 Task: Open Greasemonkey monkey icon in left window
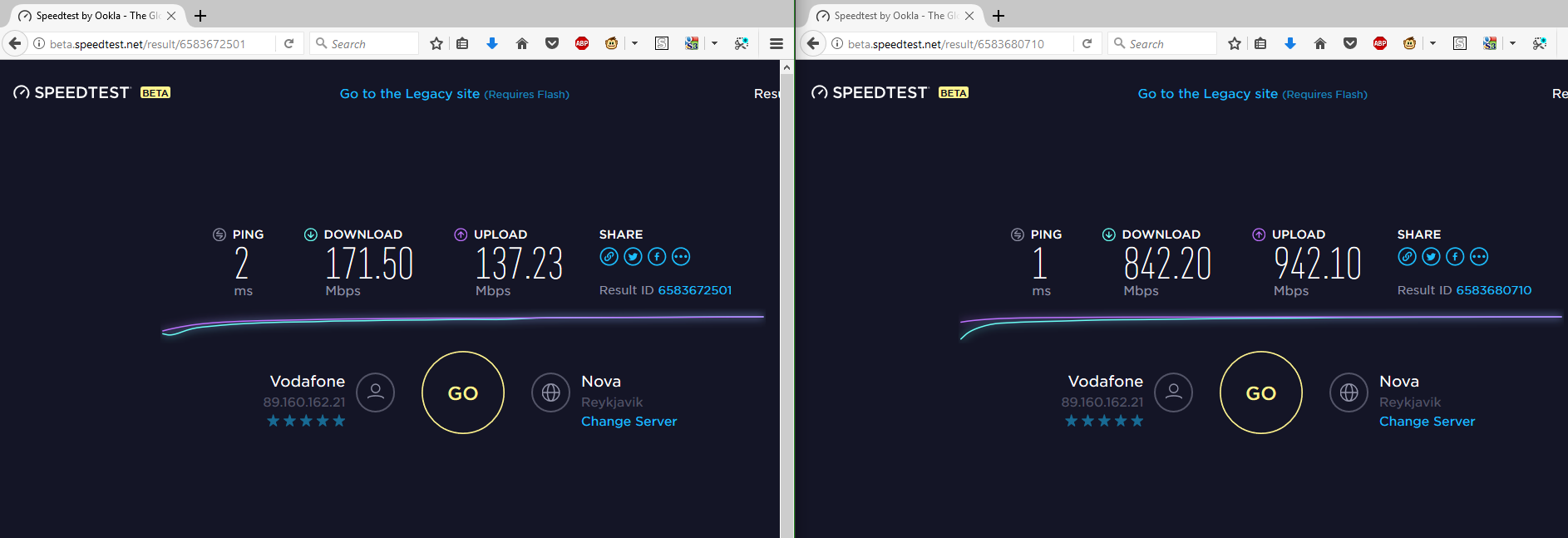point(612,43)
